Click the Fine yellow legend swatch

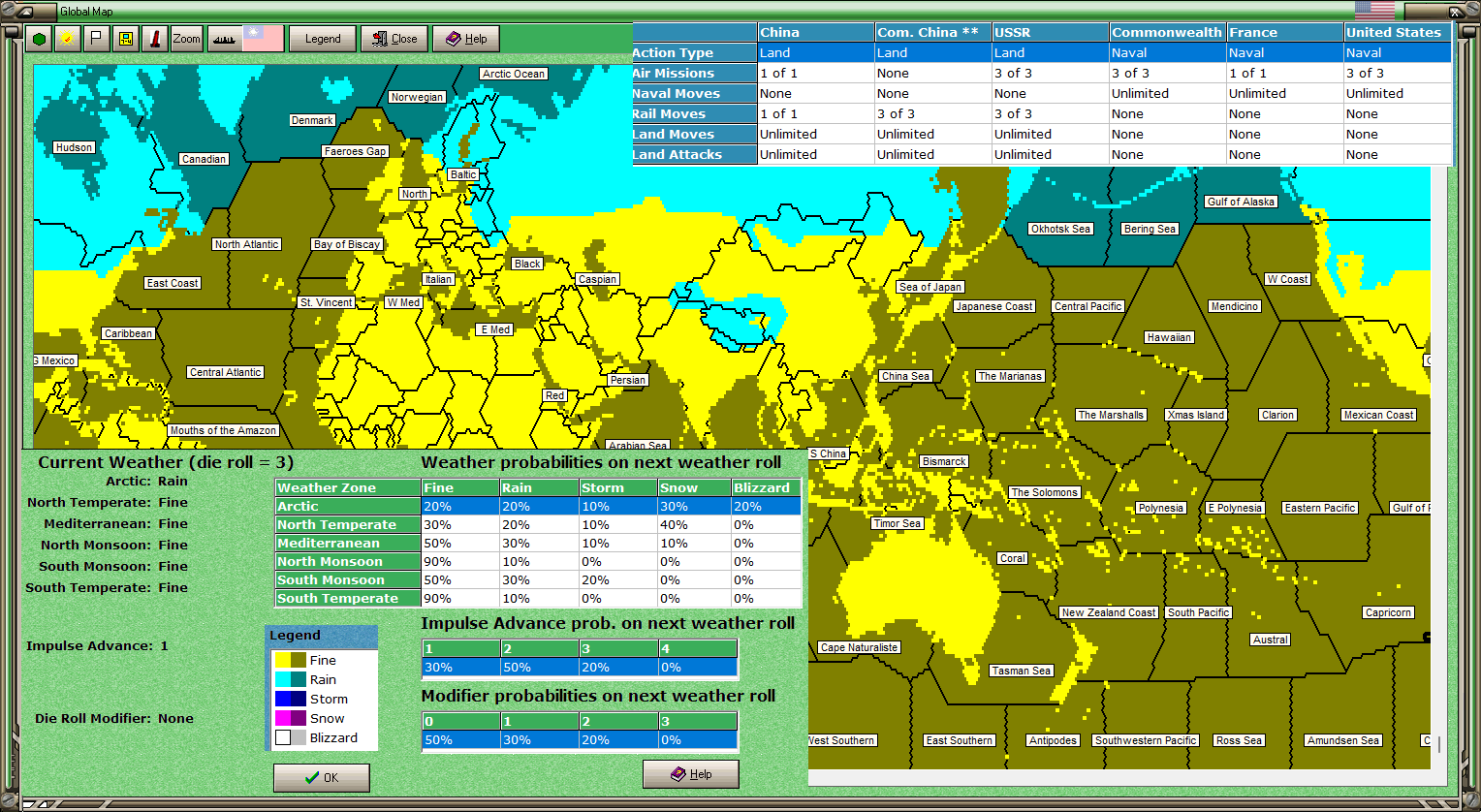[x=290, y=660]
